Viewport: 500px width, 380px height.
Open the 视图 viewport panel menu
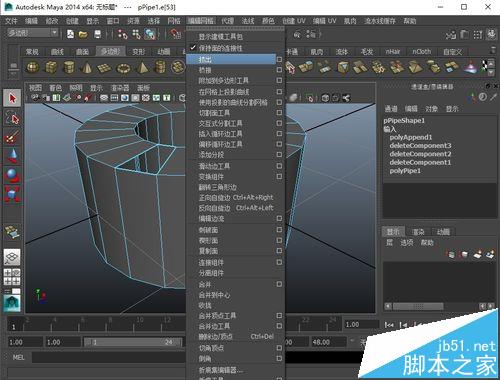[x=35, y=88]
